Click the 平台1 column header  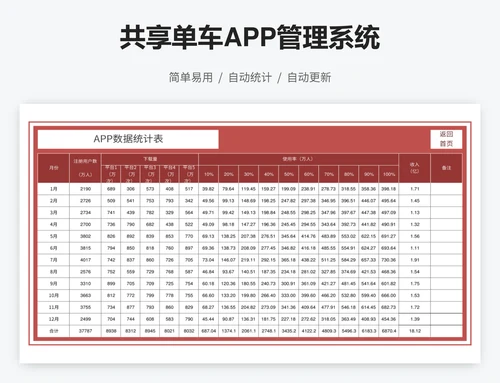click(x=111, y=174)
